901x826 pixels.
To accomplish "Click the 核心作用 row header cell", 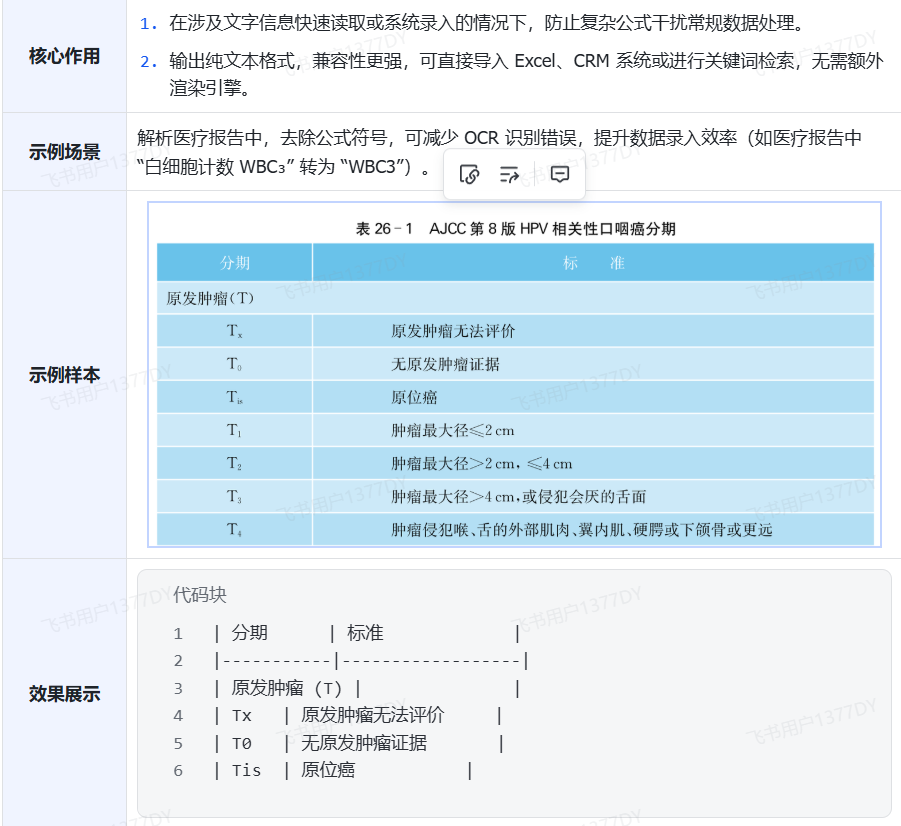I will tap(64, 56).
